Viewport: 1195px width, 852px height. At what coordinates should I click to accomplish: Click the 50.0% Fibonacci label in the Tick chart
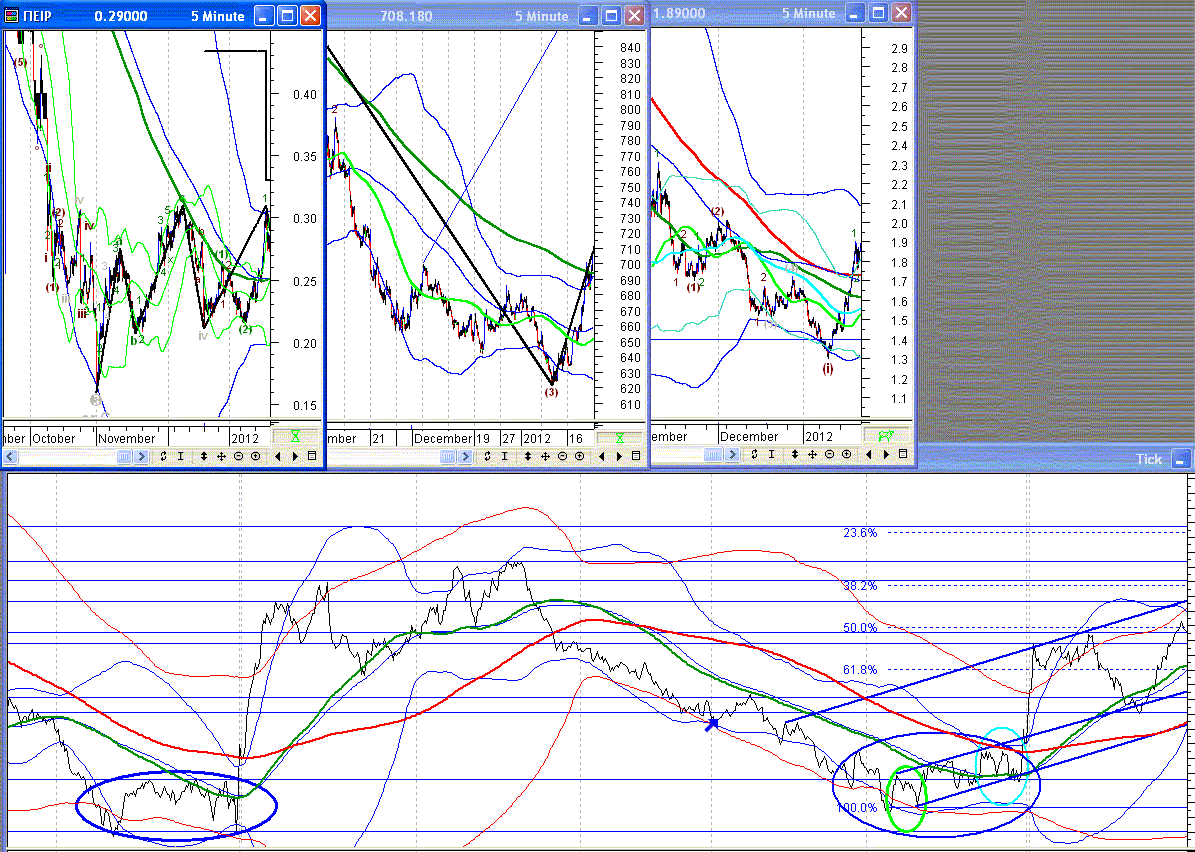[x=860, y=628]
